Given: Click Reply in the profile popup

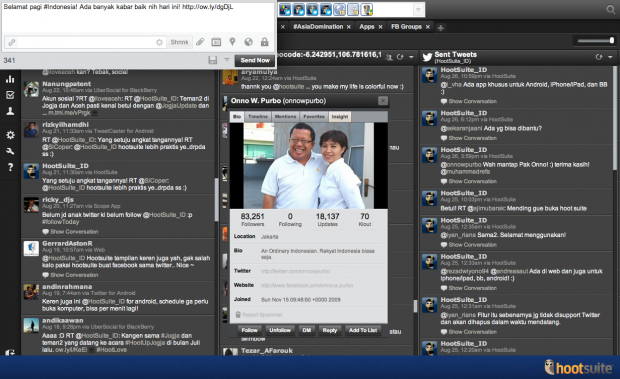Looking at the screenshot, I should point(330,330).
